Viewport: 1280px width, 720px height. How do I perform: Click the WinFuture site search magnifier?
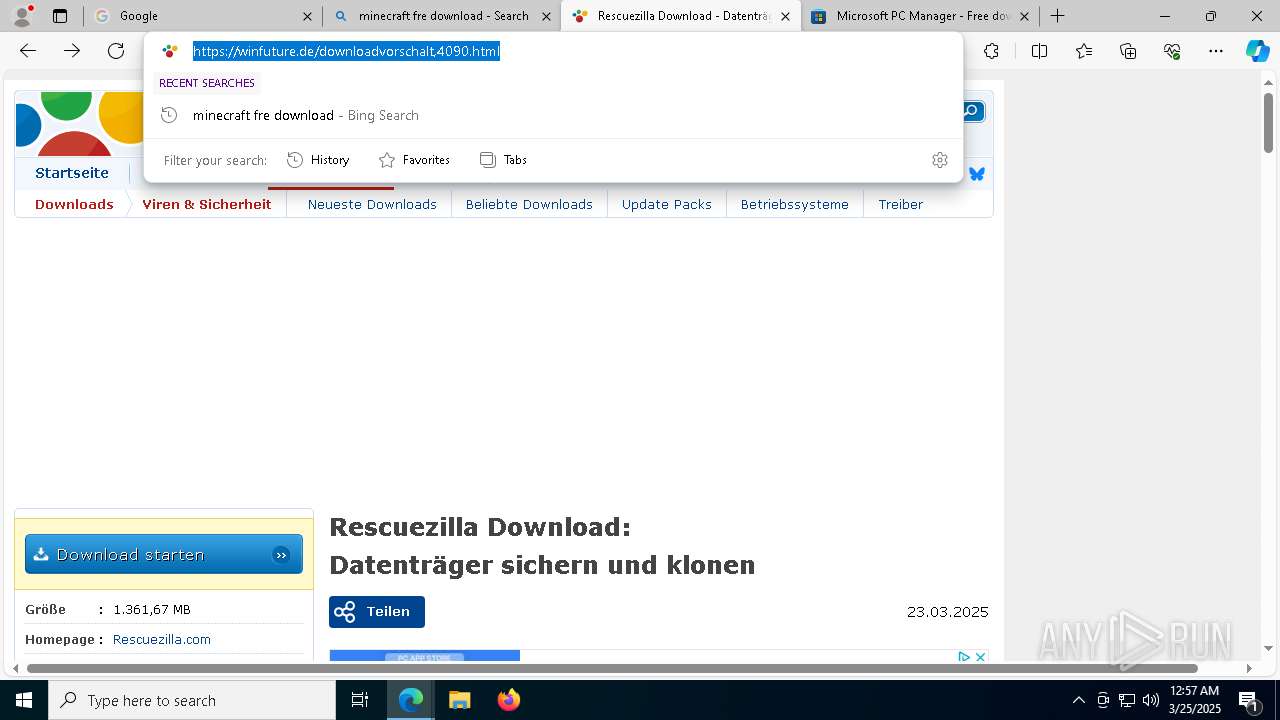pos(973,111)
